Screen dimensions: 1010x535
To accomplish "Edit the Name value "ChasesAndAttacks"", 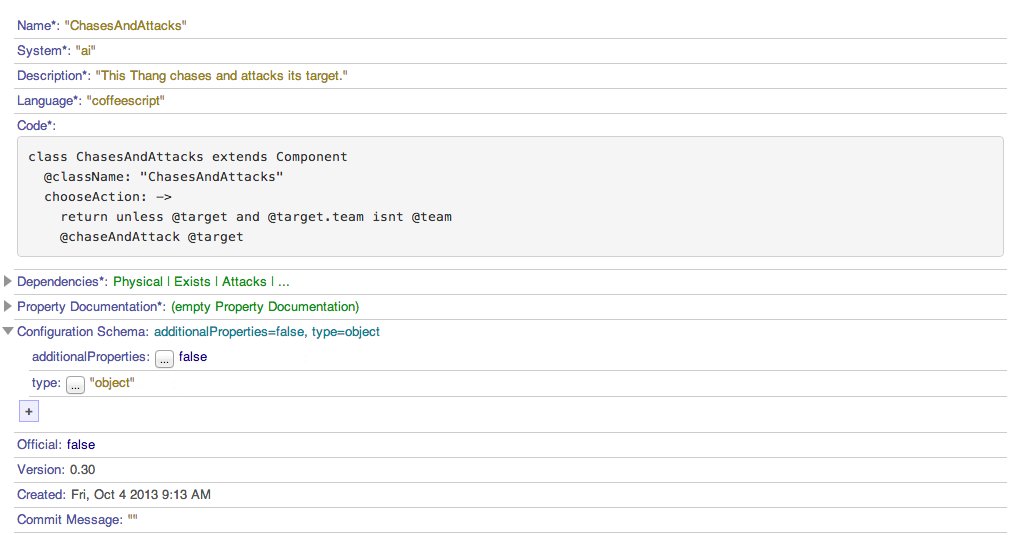I will coord(126,26).
